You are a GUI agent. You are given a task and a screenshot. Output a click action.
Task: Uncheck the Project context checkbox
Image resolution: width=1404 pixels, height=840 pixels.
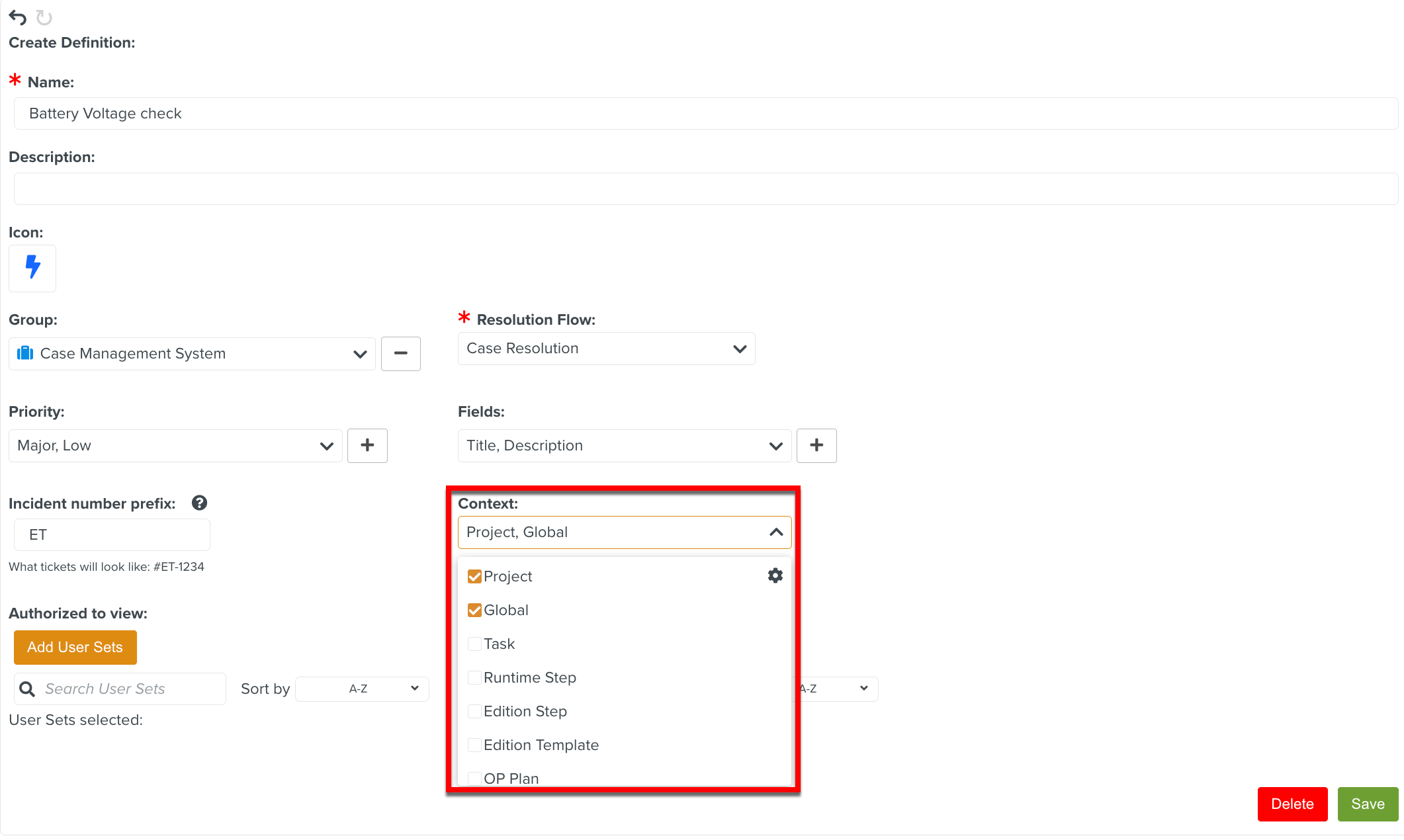point(474,576)
